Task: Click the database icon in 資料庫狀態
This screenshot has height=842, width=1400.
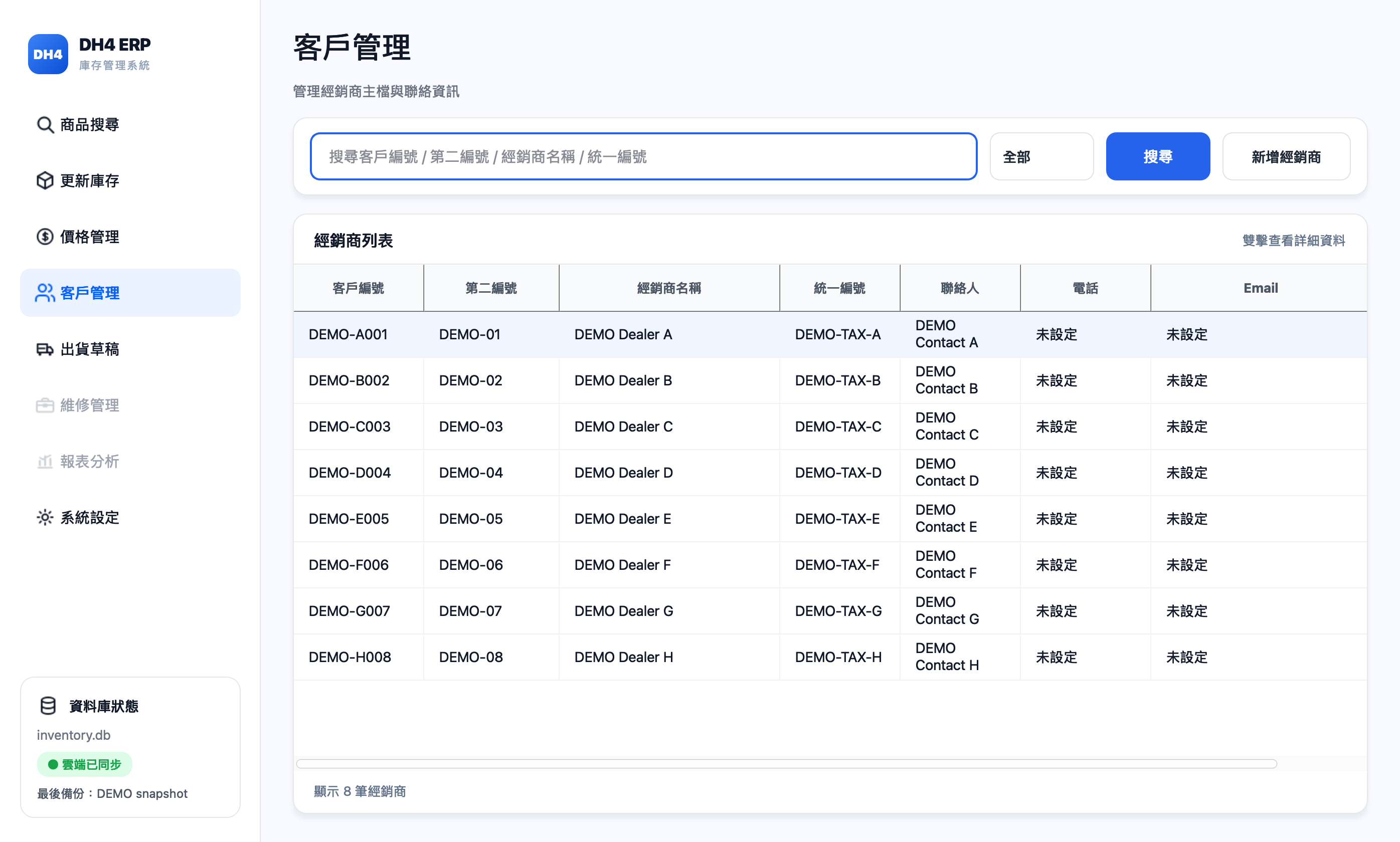Action: [48, 706]
